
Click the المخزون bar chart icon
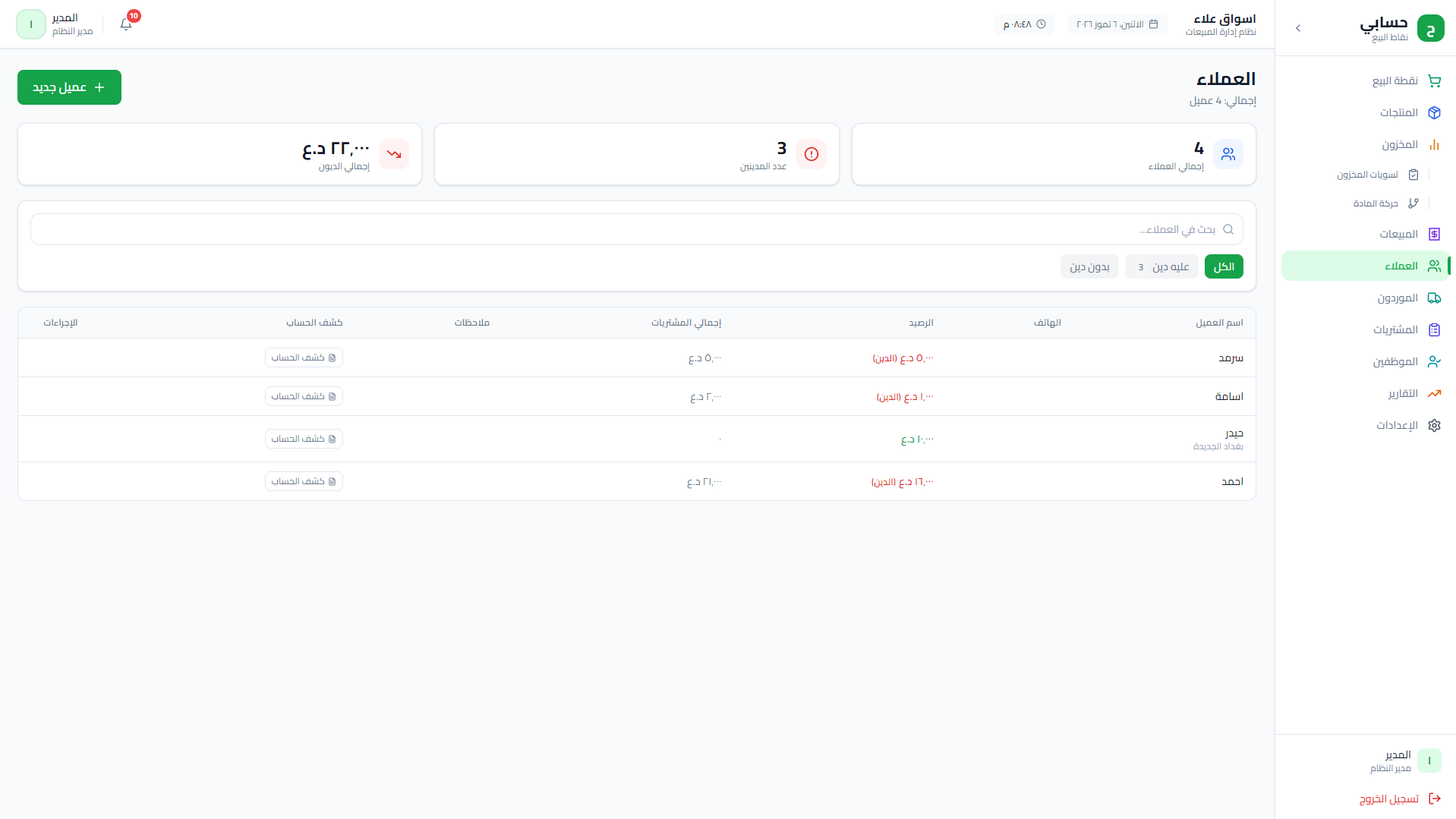[1433, 144]
